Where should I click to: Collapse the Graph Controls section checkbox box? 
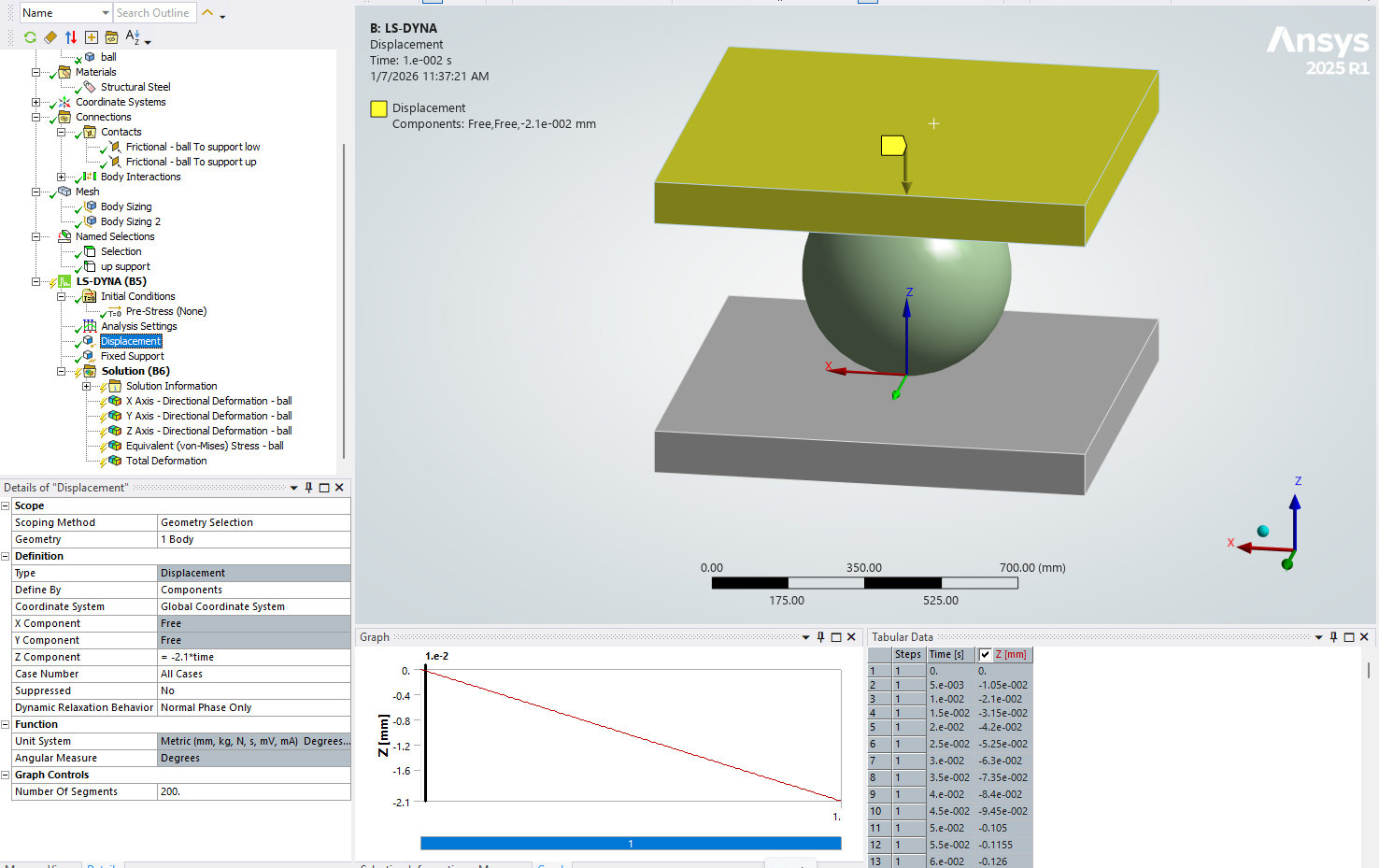click(6, 775)
